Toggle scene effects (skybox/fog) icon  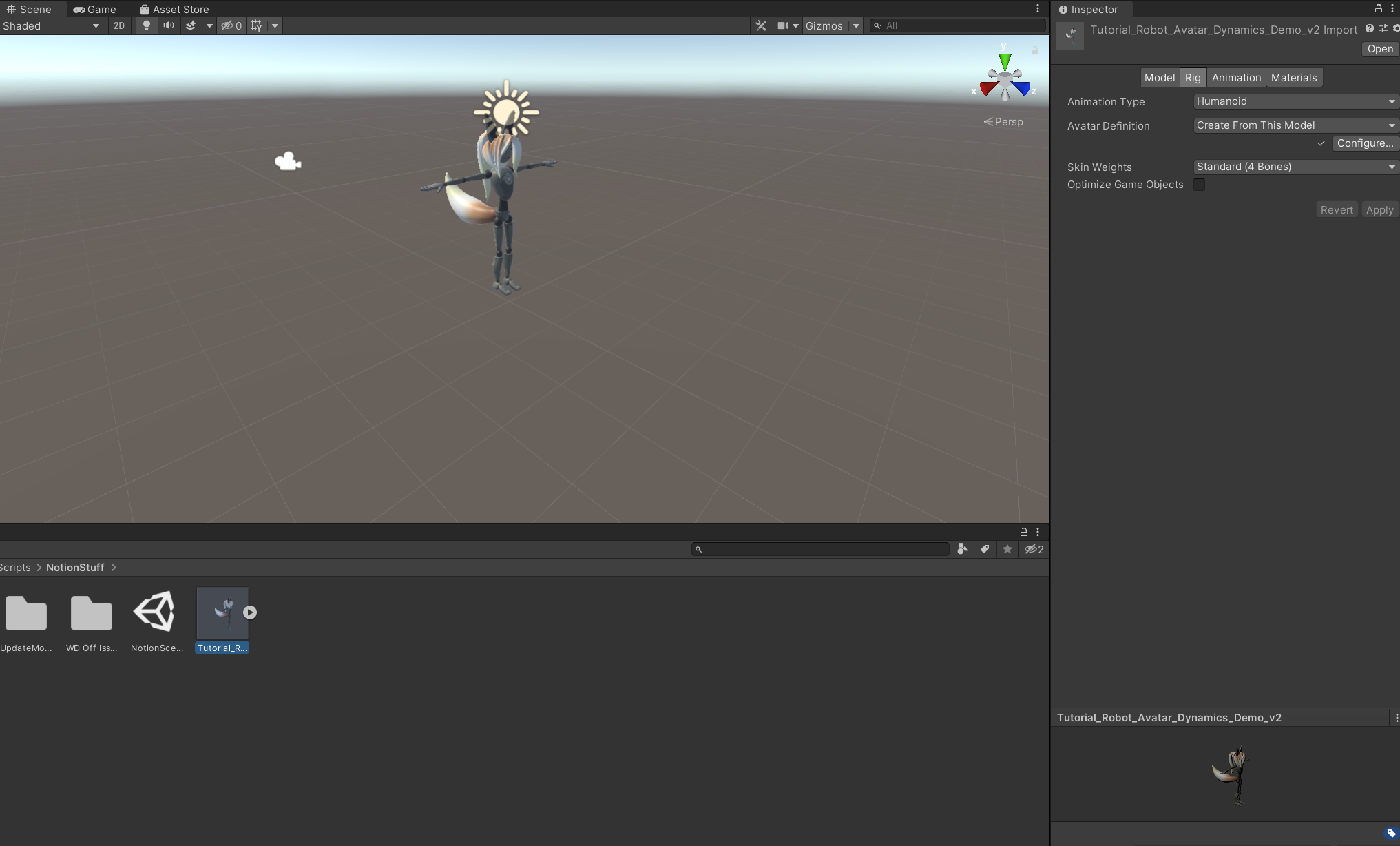tap(191, 25)
